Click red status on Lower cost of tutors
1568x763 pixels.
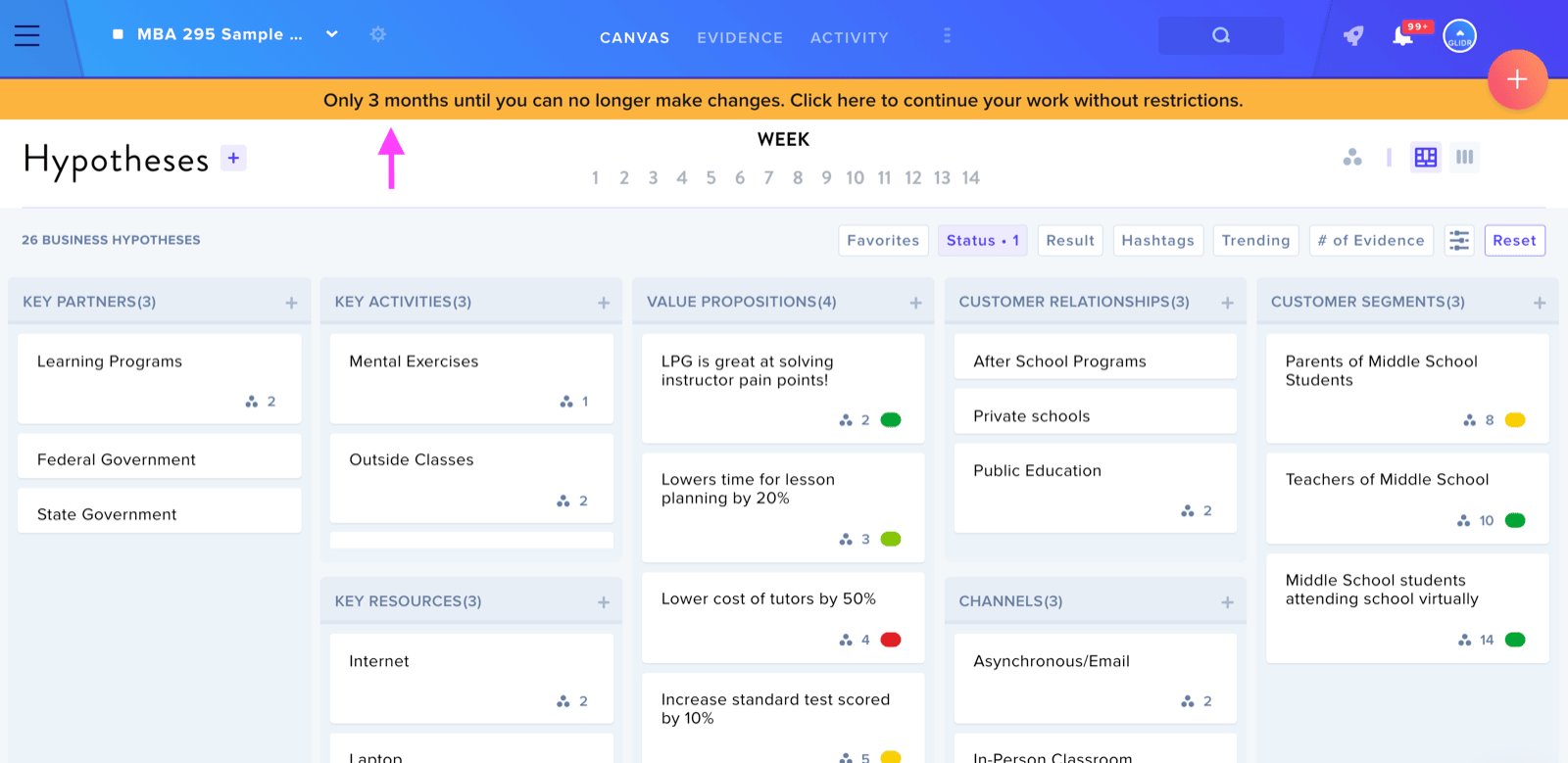pyautogui.click(x=891, y=640)
